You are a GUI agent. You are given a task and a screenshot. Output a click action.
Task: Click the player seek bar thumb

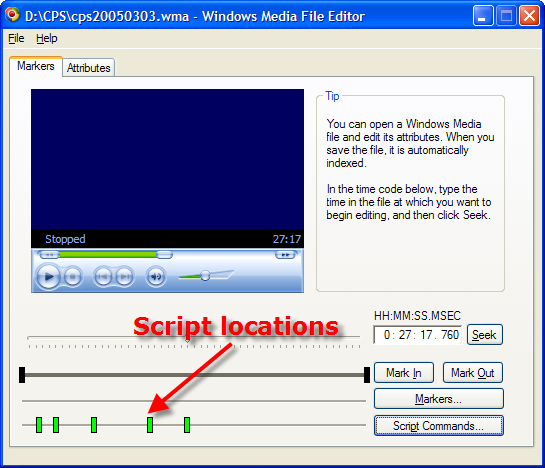[x=164, y=255]
